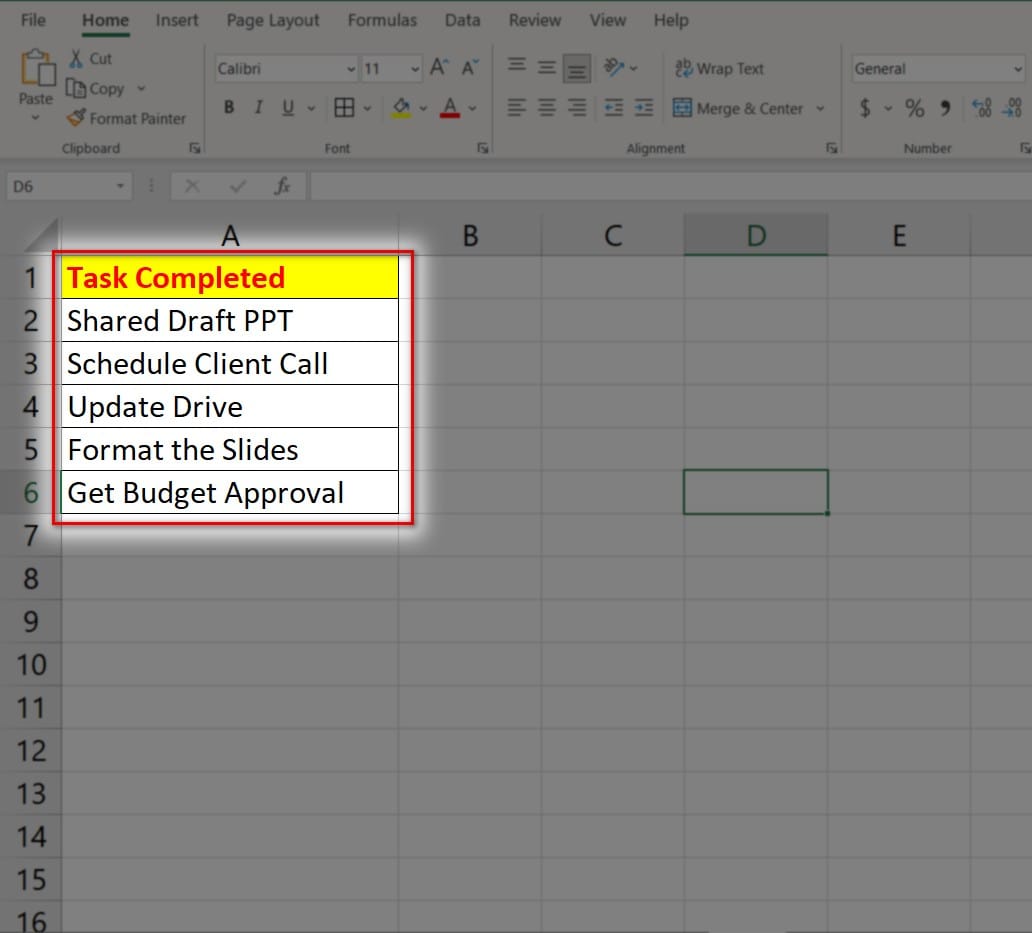Click the Insert Function fx icon
The width and height of the screenshot is (1032, 933).
click(x=283, y=186)
